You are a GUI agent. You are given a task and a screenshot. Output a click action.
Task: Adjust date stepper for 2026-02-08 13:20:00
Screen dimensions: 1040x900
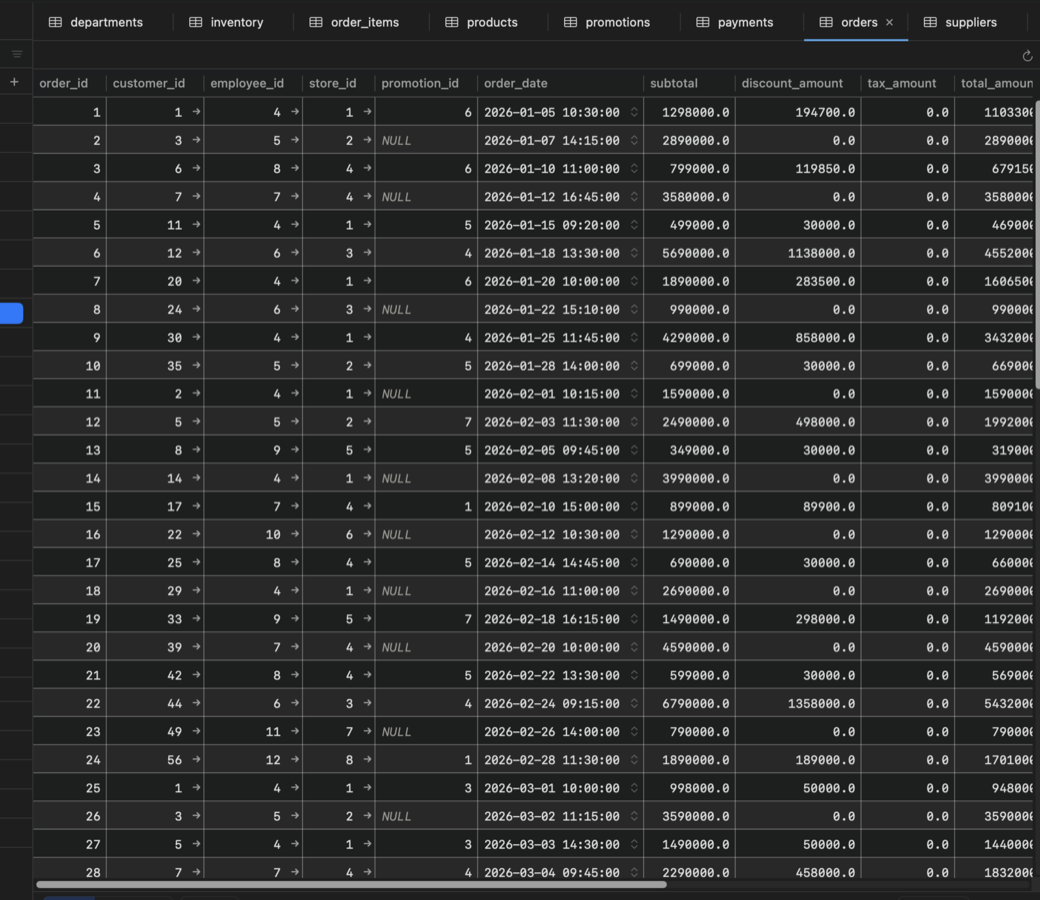634,478
